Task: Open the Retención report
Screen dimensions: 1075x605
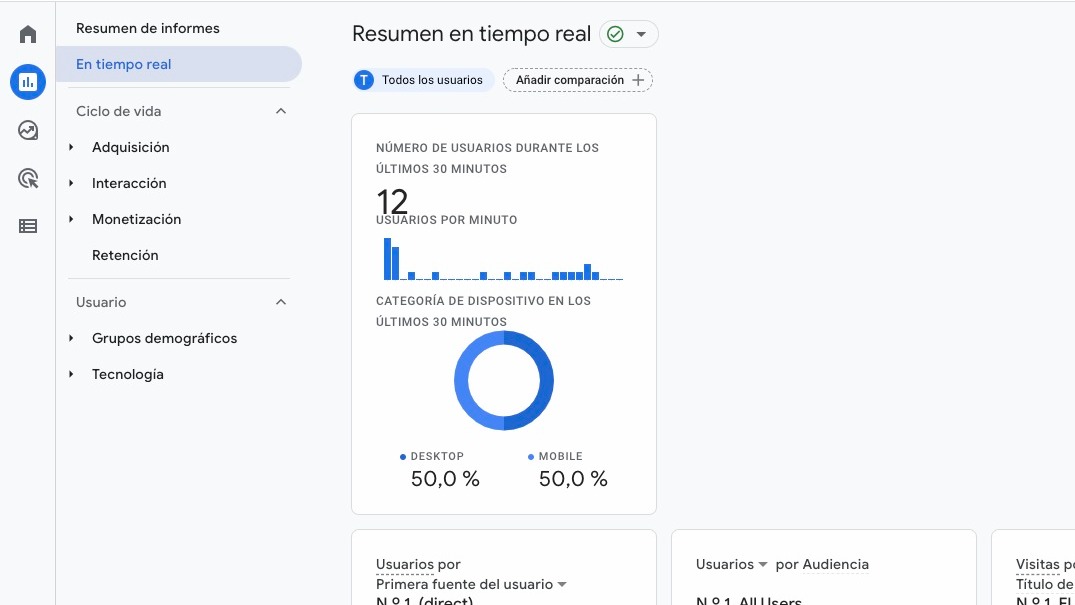Action: 125,255
